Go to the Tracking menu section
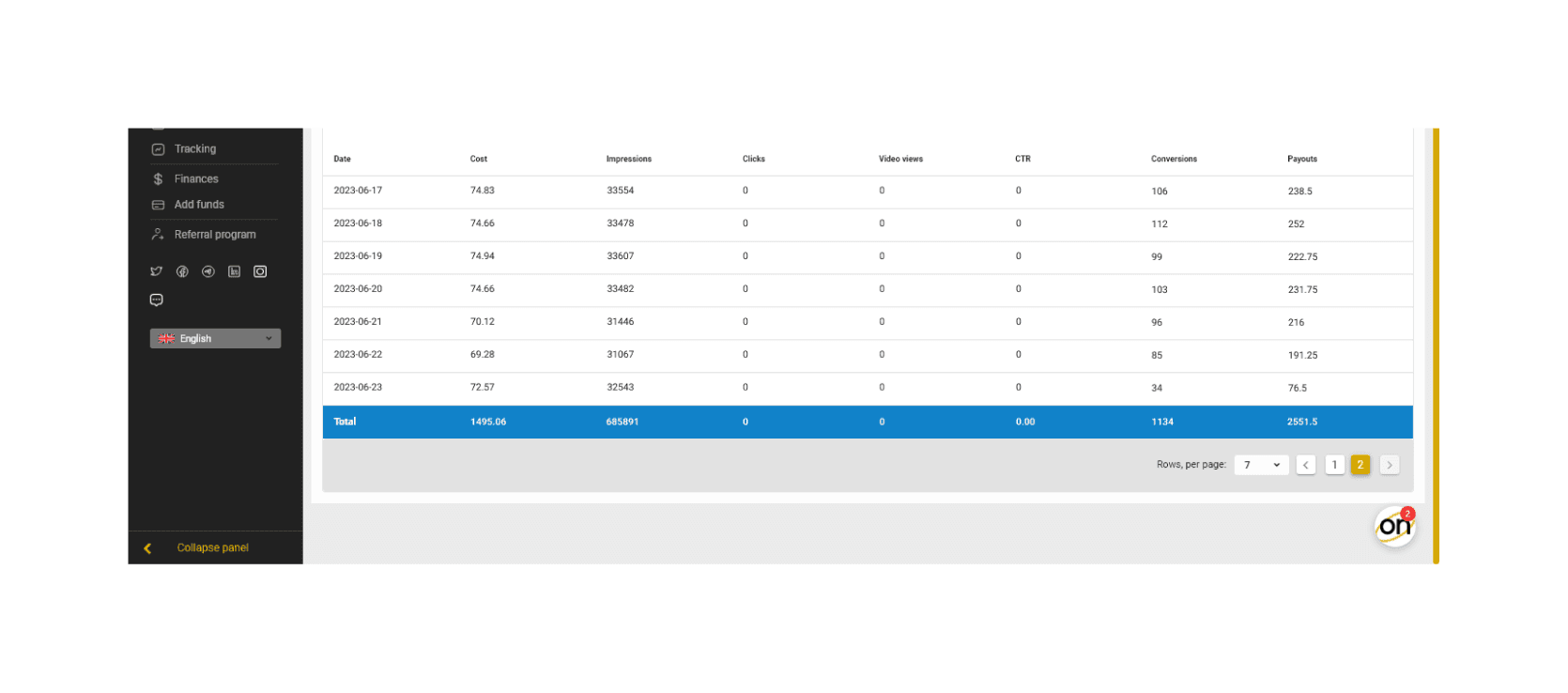This screenshot has width=1568, height=693. (194, 149)
